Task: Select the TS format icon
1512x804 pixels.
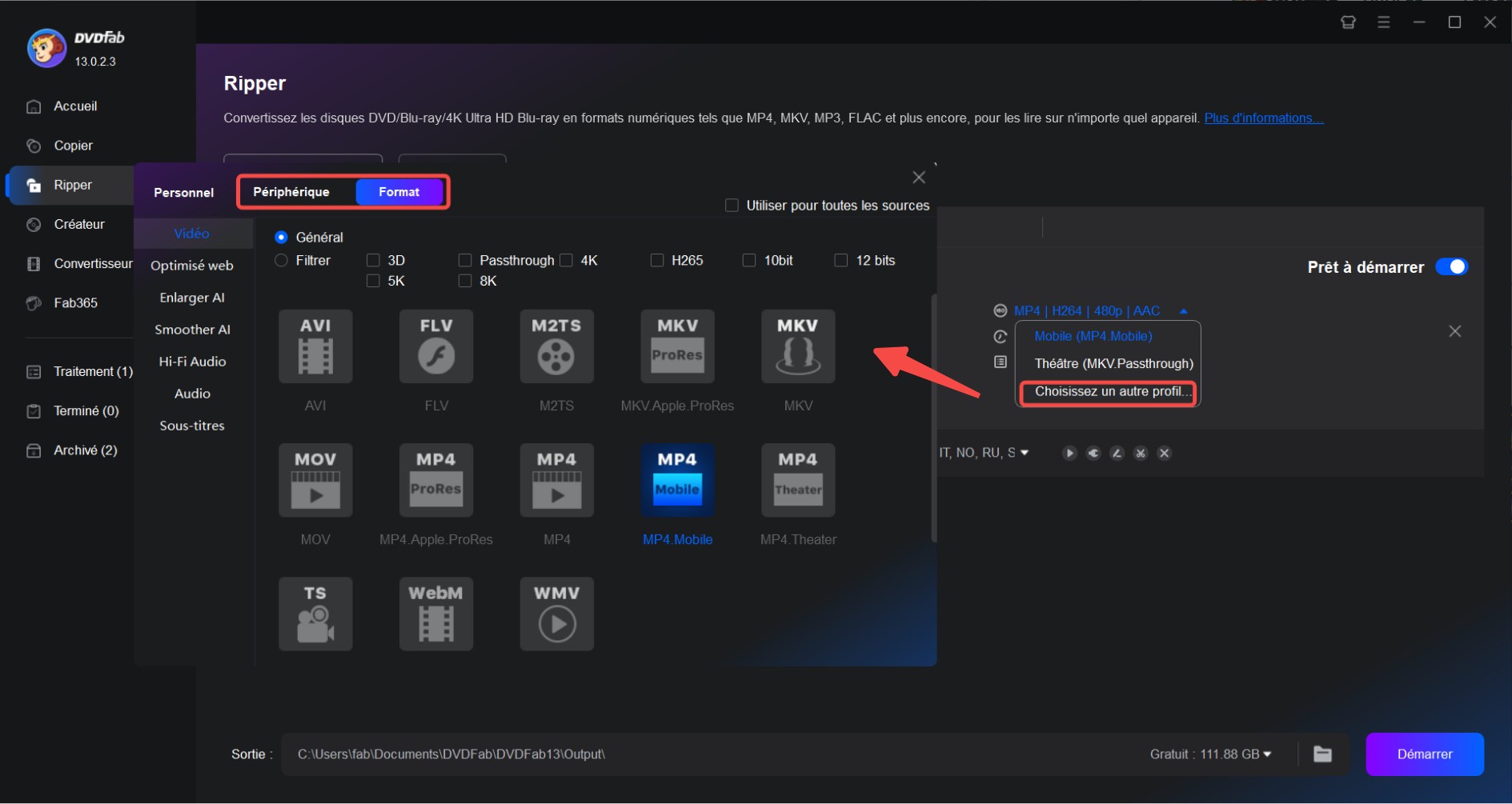Action: (315, 614)
